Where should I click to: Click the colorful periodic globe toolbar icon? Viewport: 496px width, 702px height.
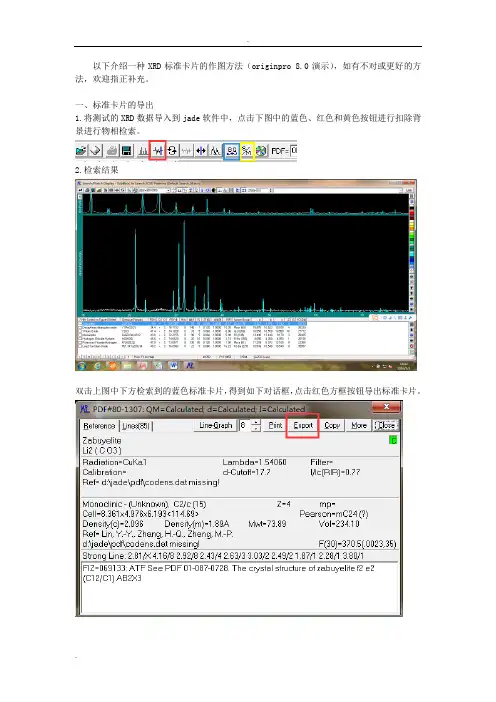[x=261, y=151]
